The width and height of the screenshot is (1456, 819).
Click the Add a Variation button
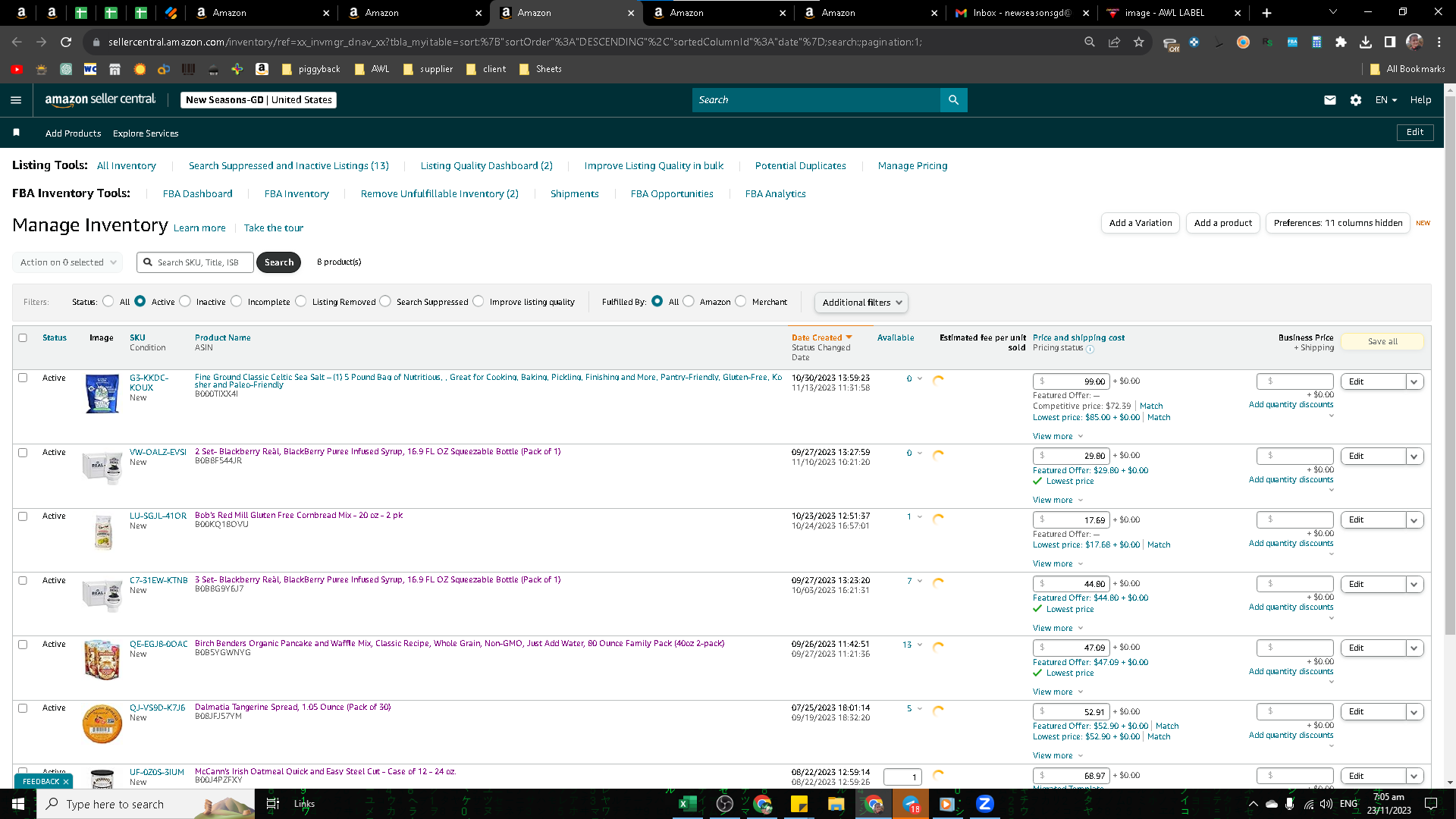click(x=1141, y=223)
